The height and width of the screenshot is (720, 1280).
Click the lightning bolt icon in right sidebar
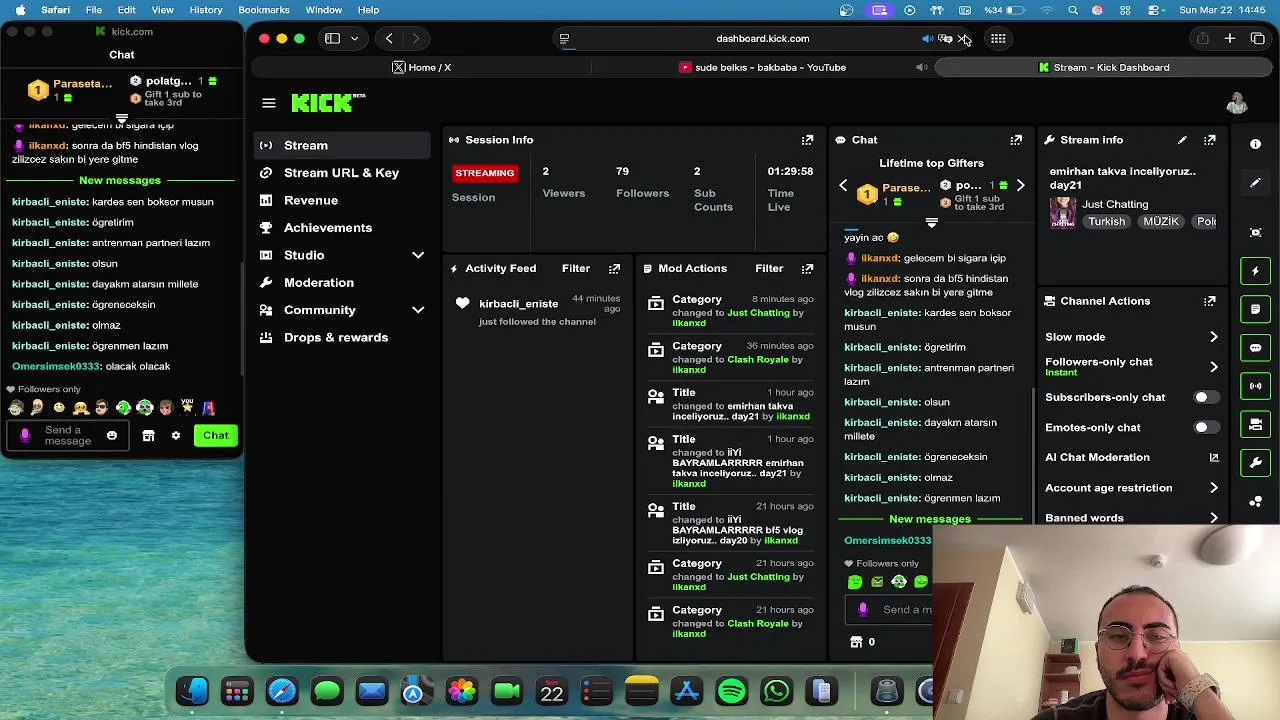coord(1256,271)
